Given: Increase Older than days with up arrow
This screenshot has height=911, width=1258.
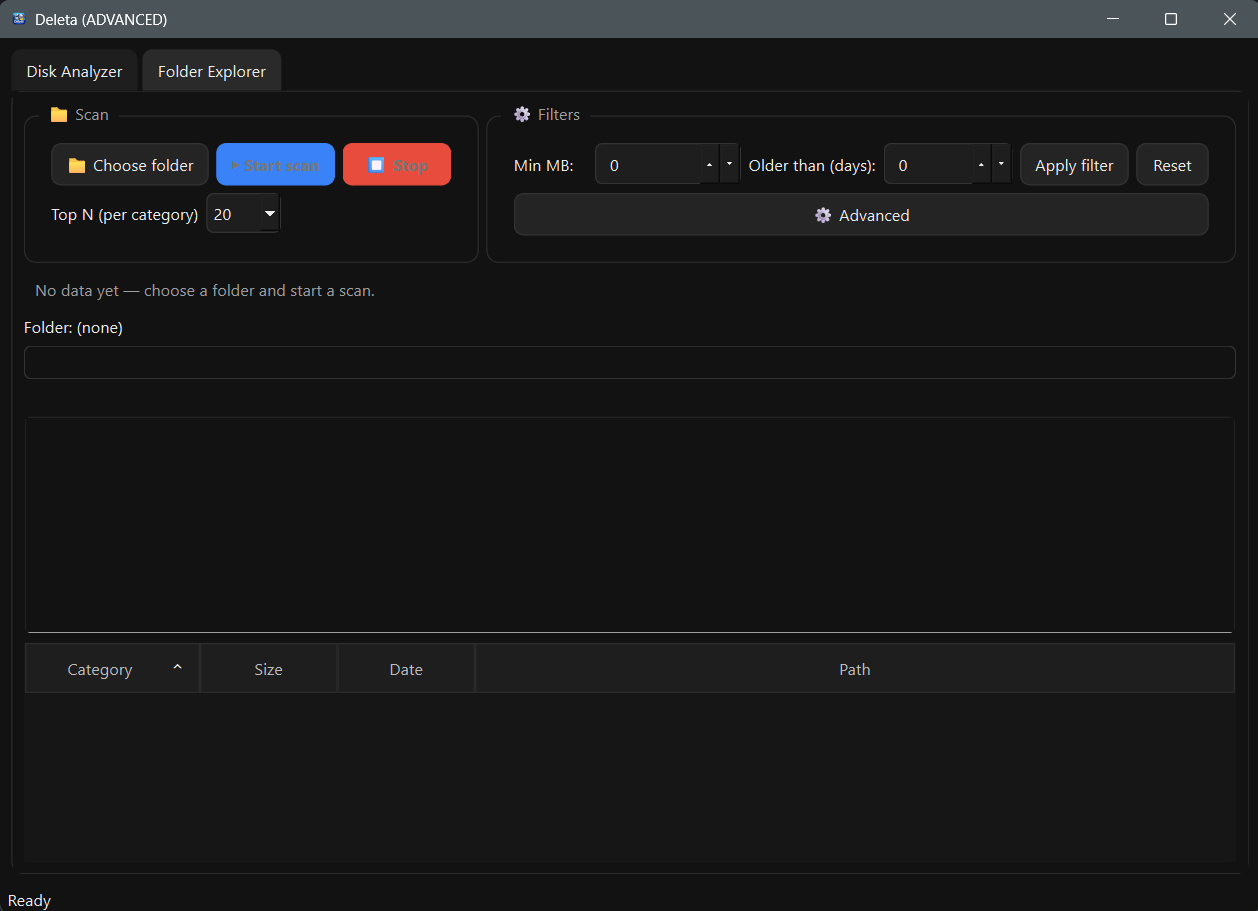Looking at the screenshot, I should pos(981,164).
